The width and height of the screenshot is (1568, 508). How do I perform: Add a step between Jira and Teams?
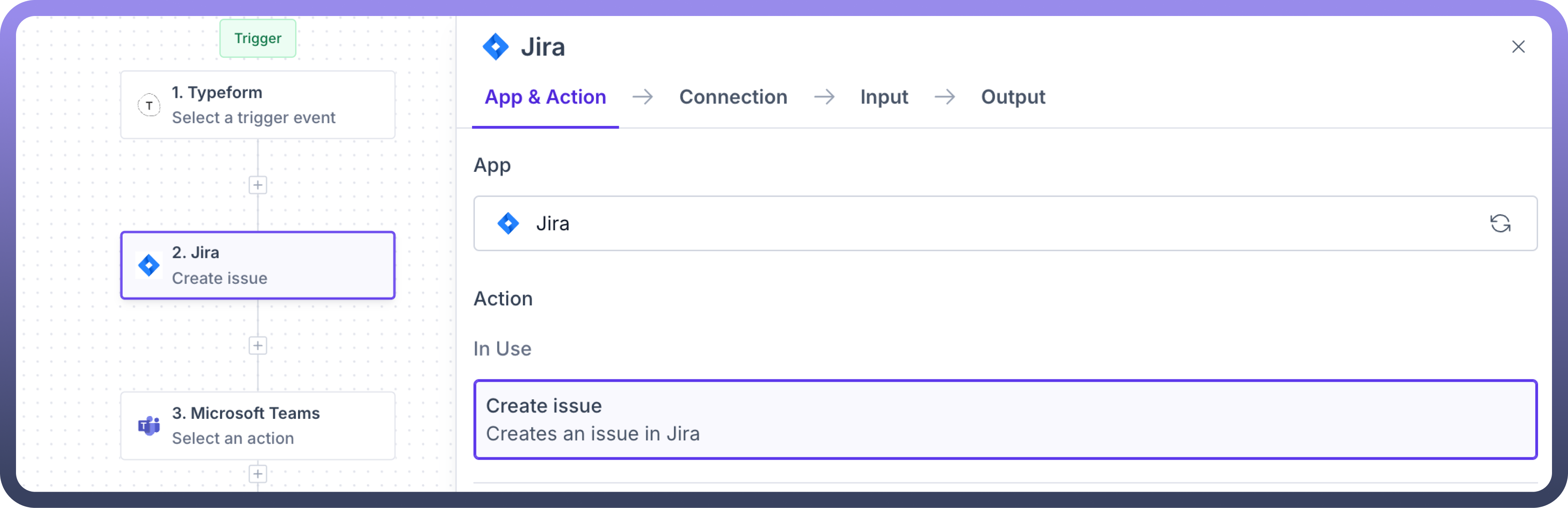click(x=258, y=346)
